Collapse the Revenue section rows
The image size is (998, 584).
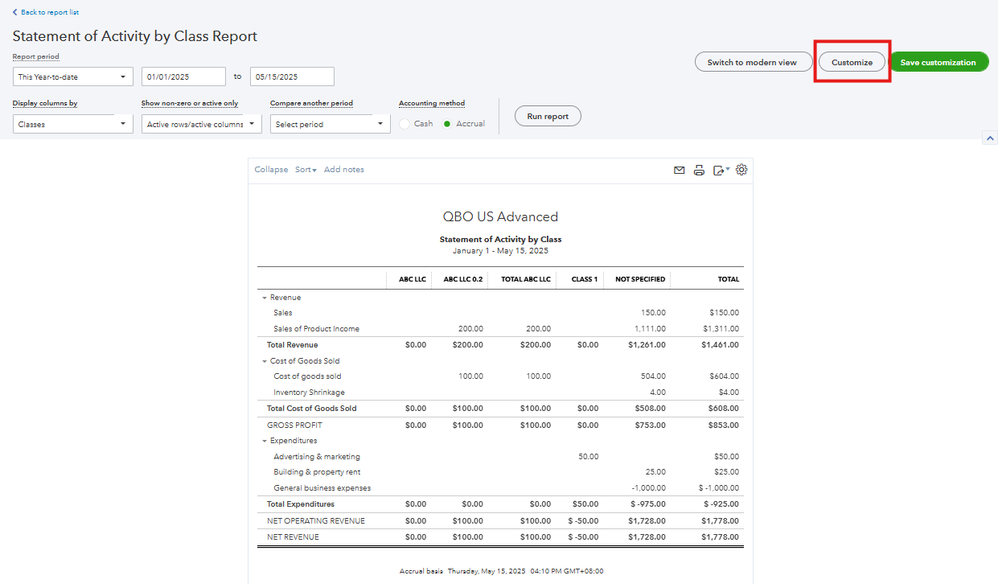(x=265, y=297)
